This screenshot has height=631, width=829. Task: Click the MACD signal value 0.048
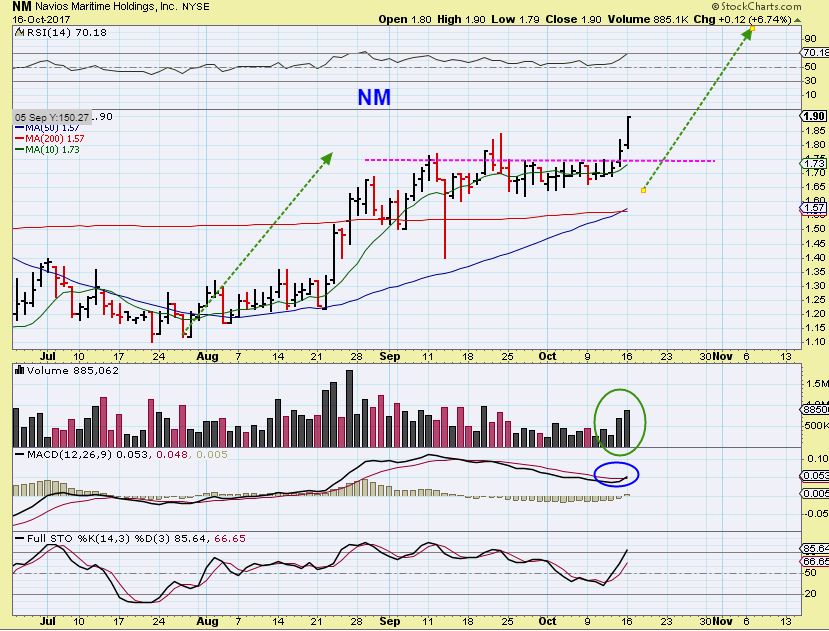[x=172, y=454]
